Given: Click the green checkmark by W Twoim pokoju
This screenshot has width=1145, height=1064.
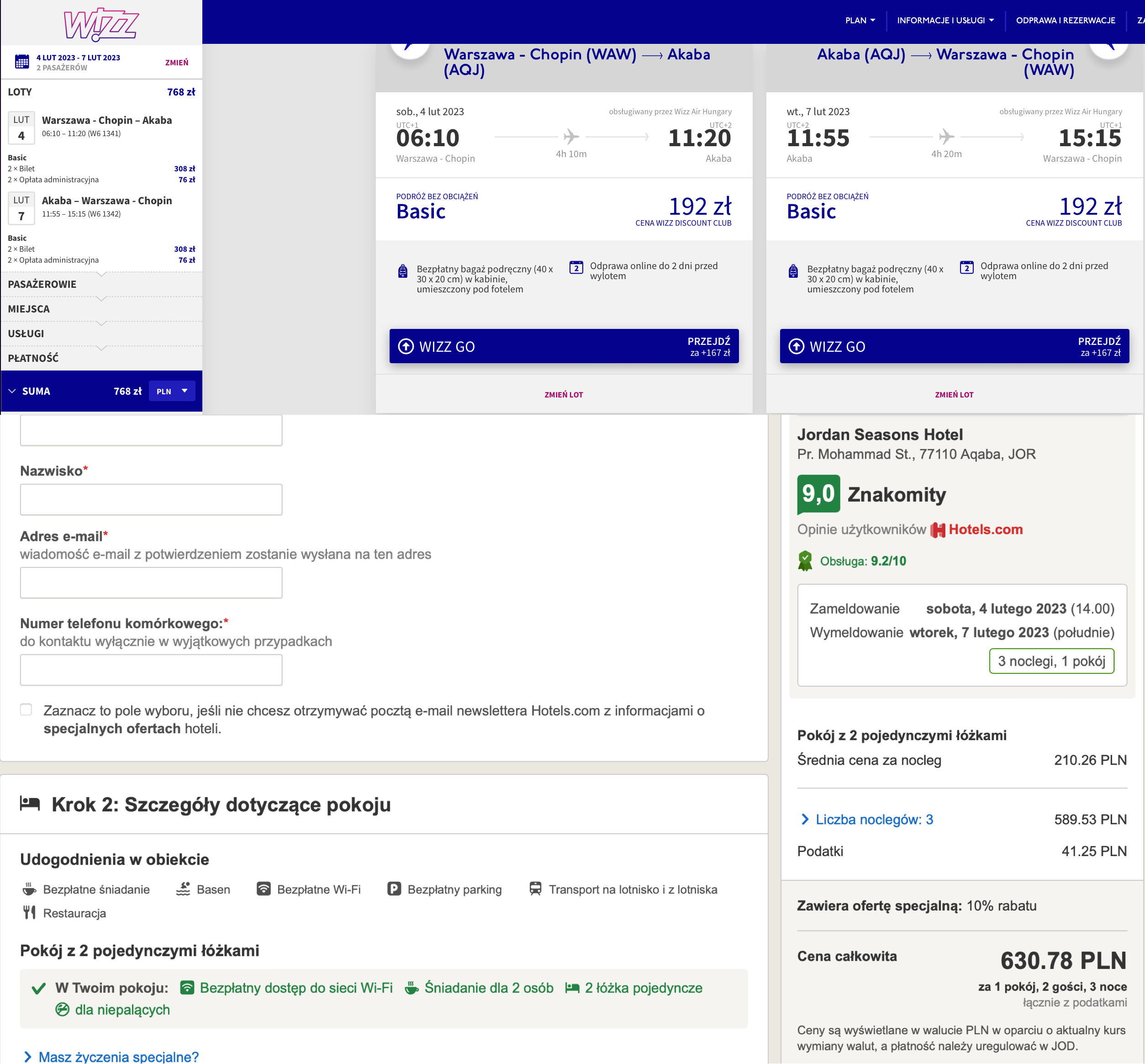Looking at the screenshot, I should [x=38, y=989].
